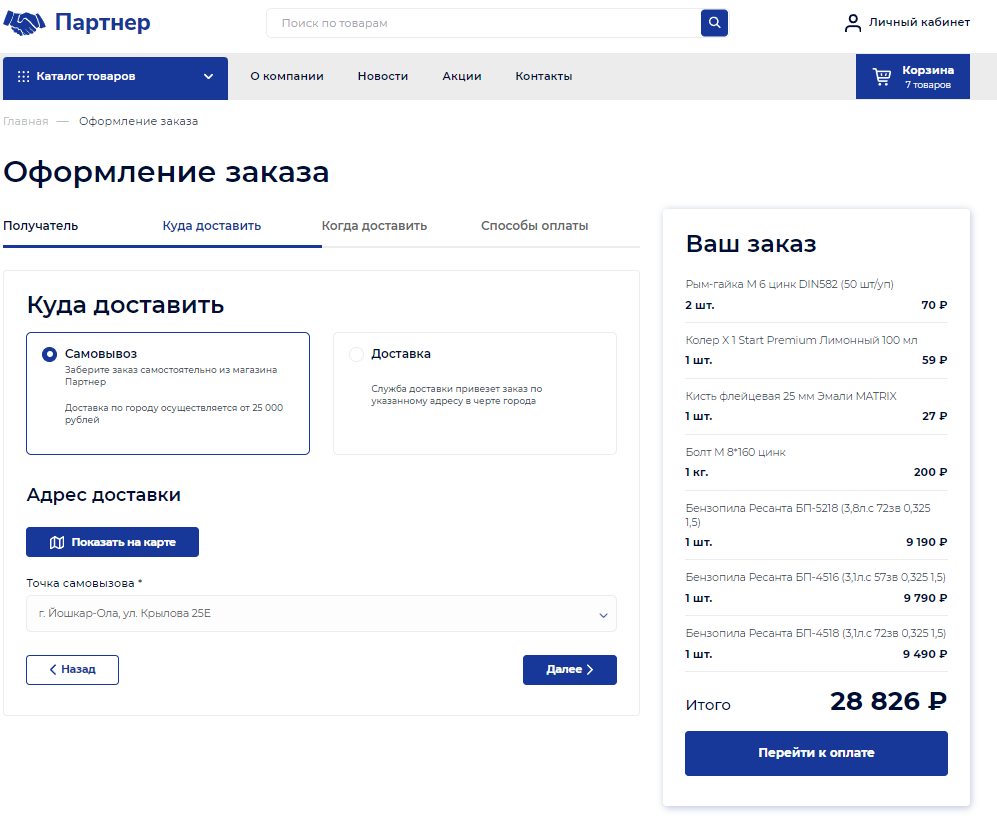This screenshot has width=997, height=823.
Task: Switch to the Когда доставить tab
Action: (x=374, y=226)
